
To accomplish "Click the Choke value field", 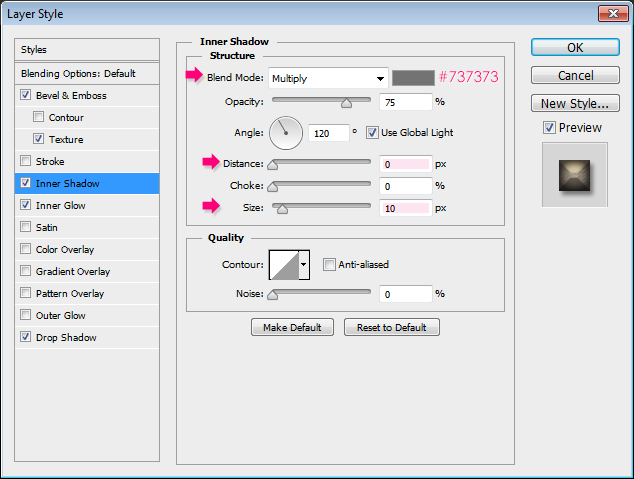I will (406, 186).
